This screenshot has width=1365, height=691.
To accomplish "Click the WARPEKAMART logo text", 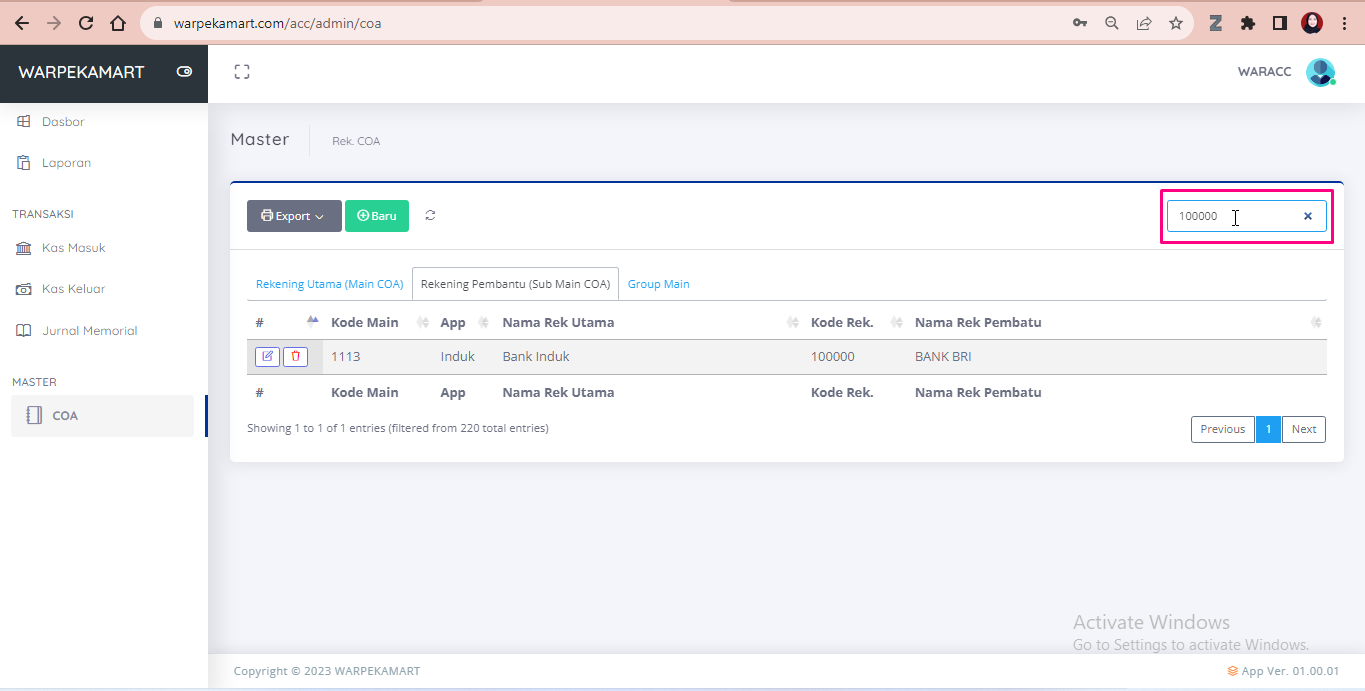I will pos(81,72).
